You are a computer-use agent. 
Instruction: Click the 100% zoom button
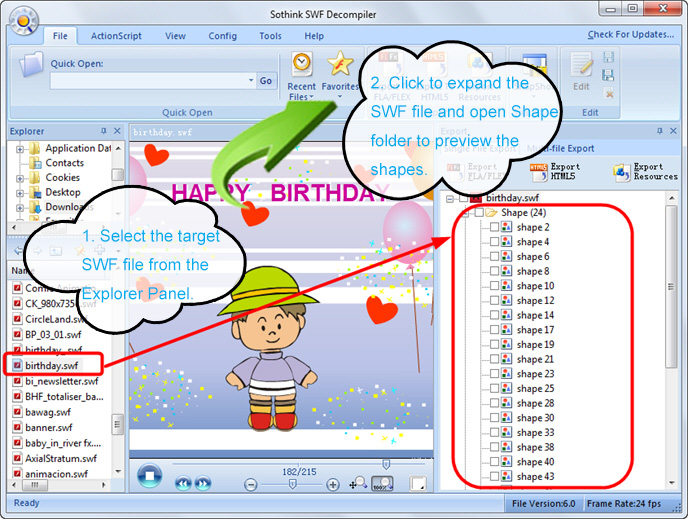click(383, 483)
